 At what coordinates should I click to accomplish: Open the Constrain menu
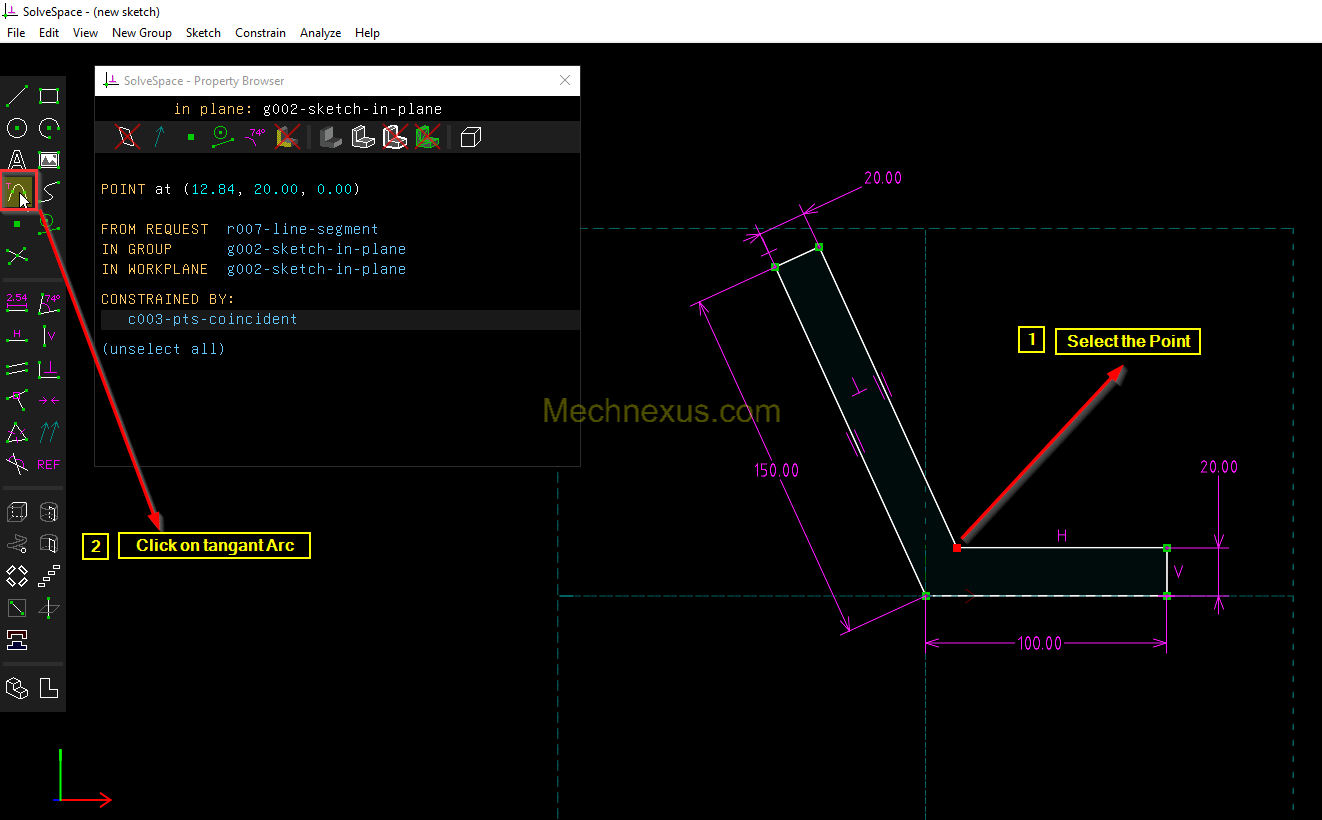pos(260,33)
